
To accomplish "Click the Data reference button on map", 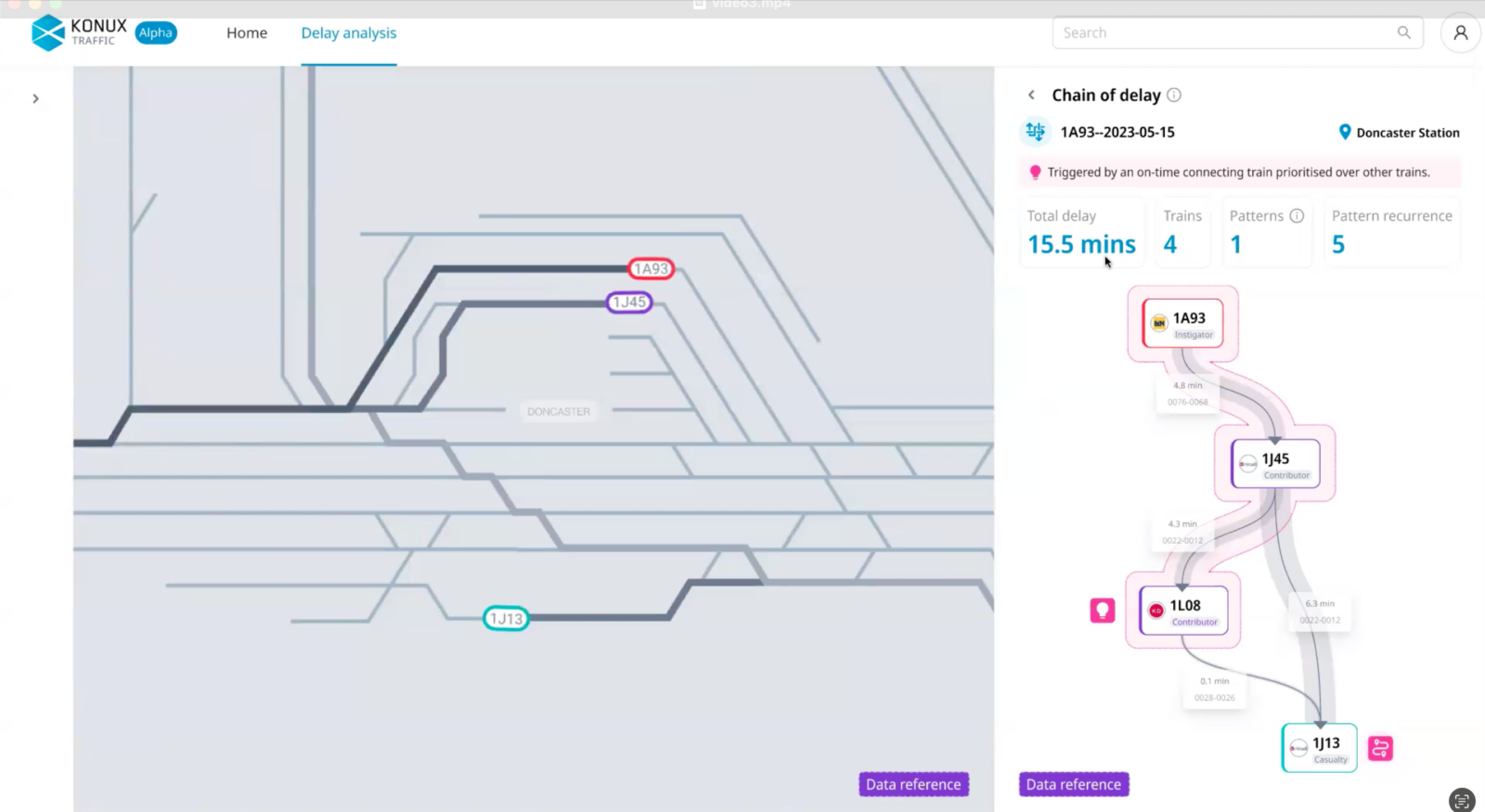I will [913, 784].
